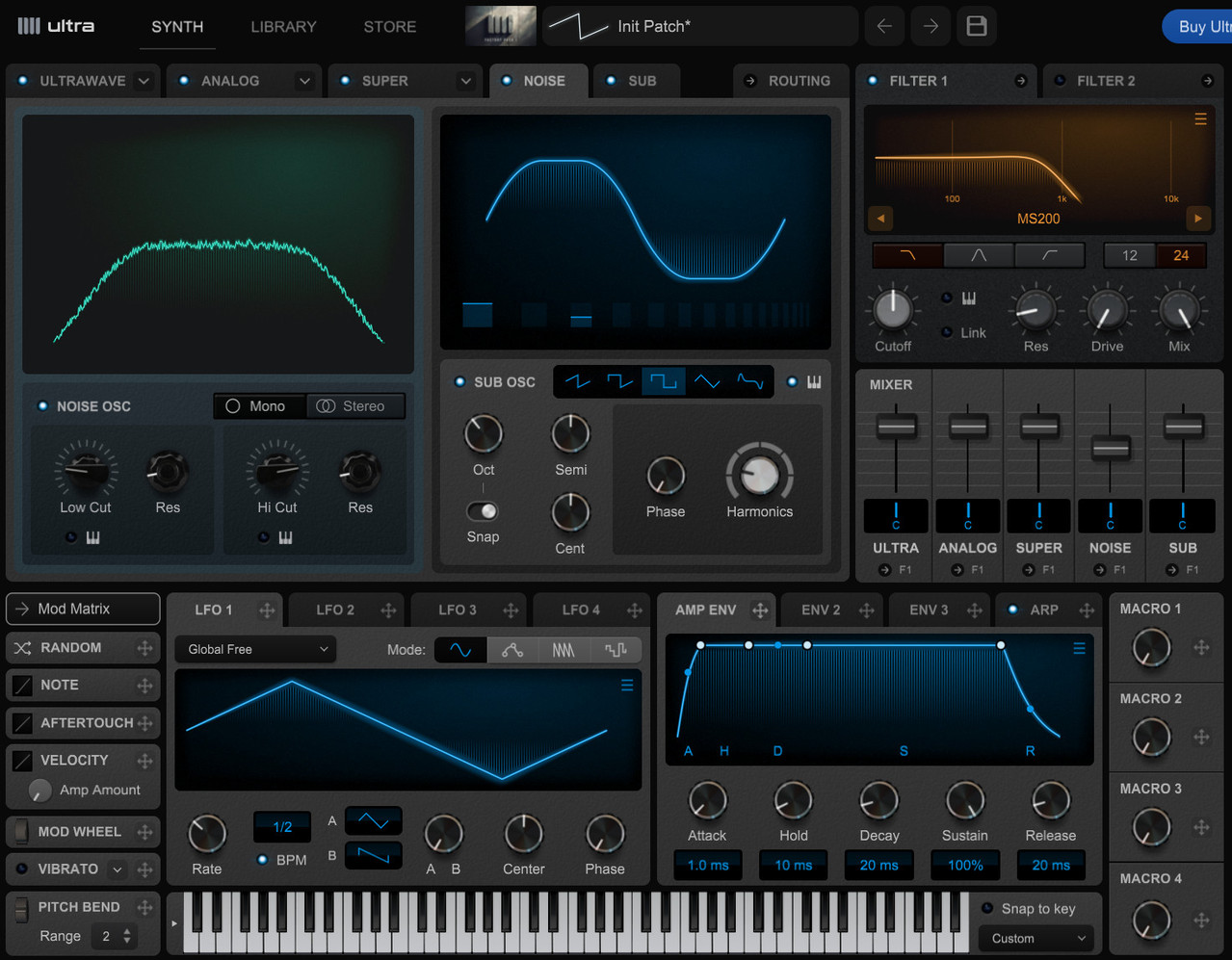
Task: Select the sub osc sine waveform icon
Action: [749, 382]
